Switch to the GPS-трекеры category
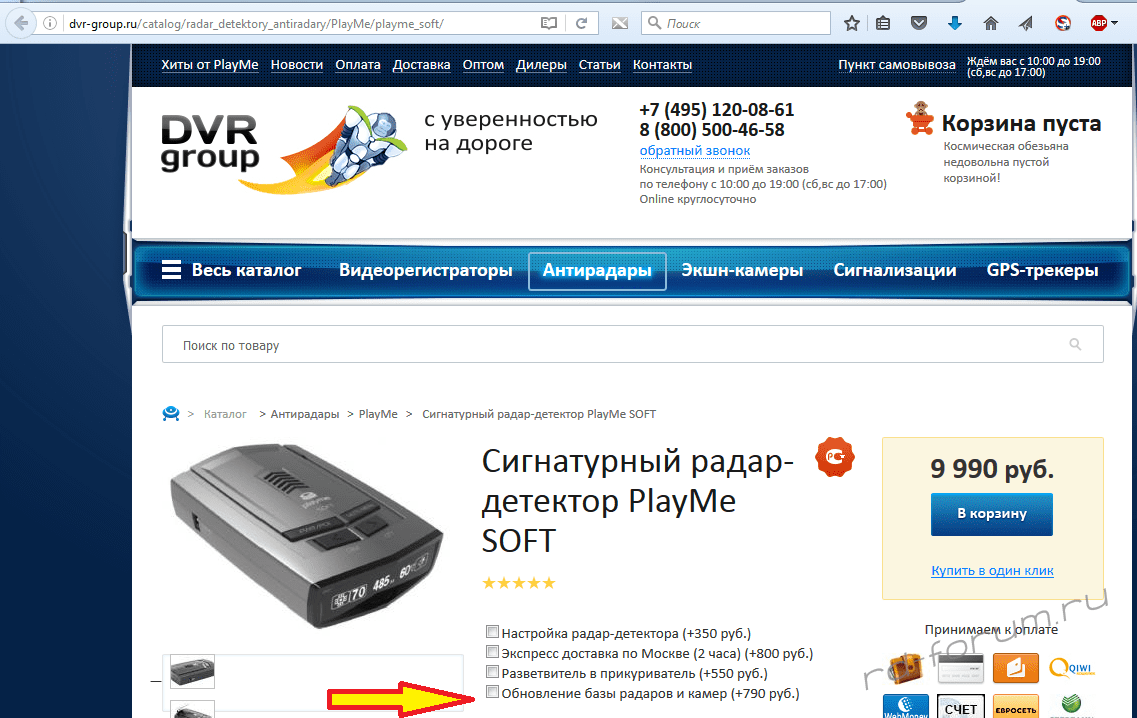This screenshot has width=1137, height=718. pyautogui.click(x=1042, y=270)
